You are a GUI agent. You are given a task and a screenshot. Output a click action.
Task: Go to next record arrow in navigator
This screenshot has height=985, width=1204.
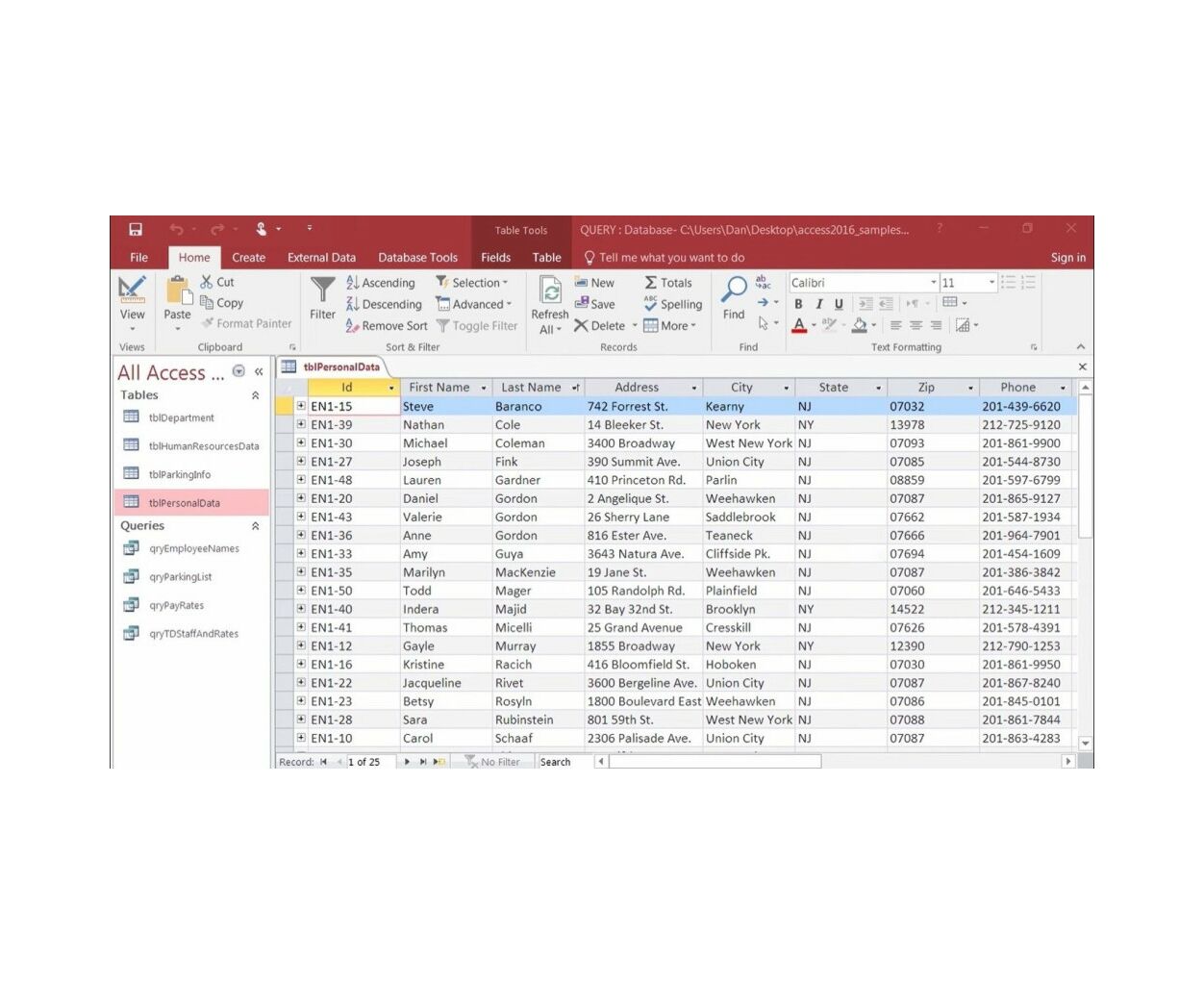point(407,762)
